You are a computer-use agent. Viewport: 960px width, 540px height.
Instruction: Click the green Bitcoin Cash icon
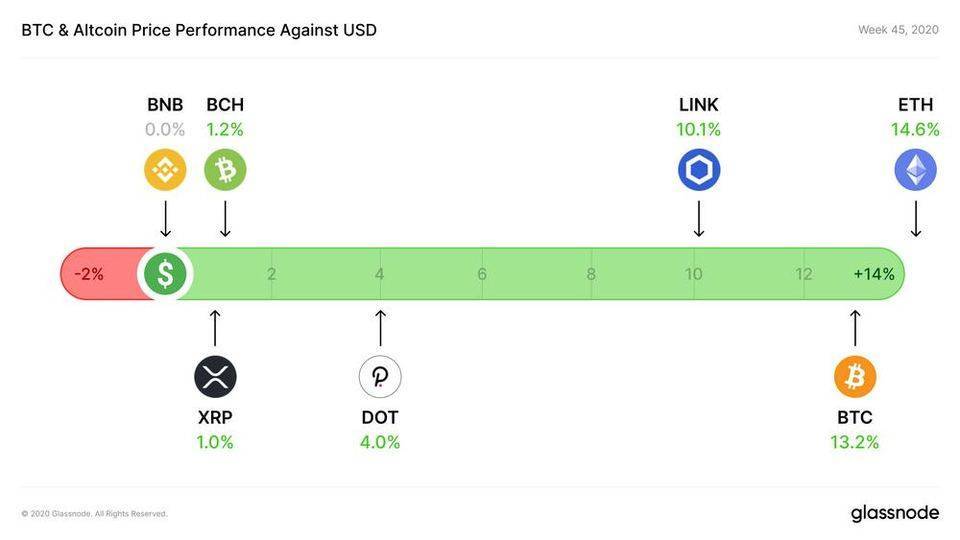225,170
